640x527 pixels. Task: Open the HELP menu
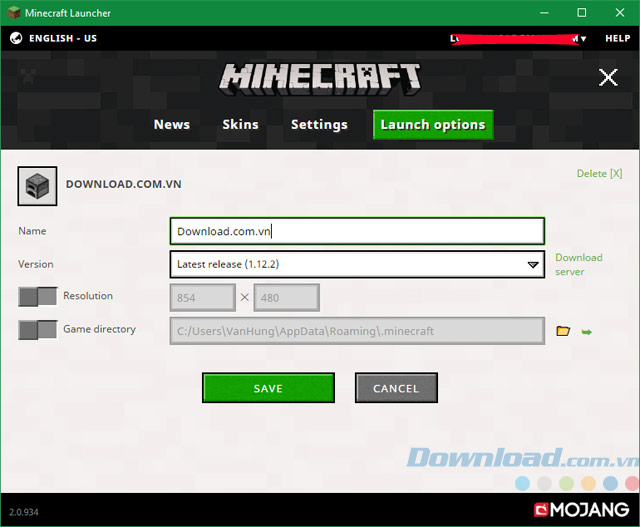click(x=618, y=38)
